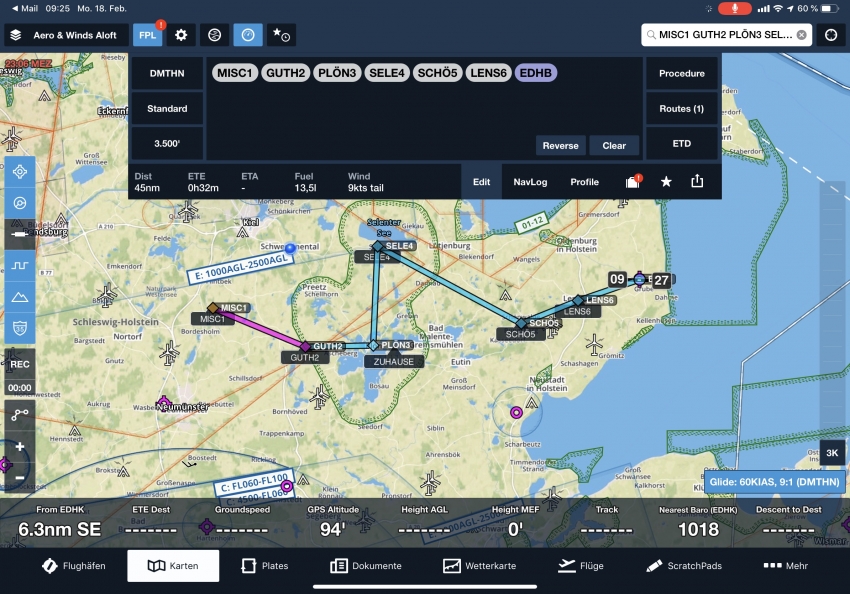Return to Mail app
The width and height of the screenshot is (850, 594).
tap(24, 8)
